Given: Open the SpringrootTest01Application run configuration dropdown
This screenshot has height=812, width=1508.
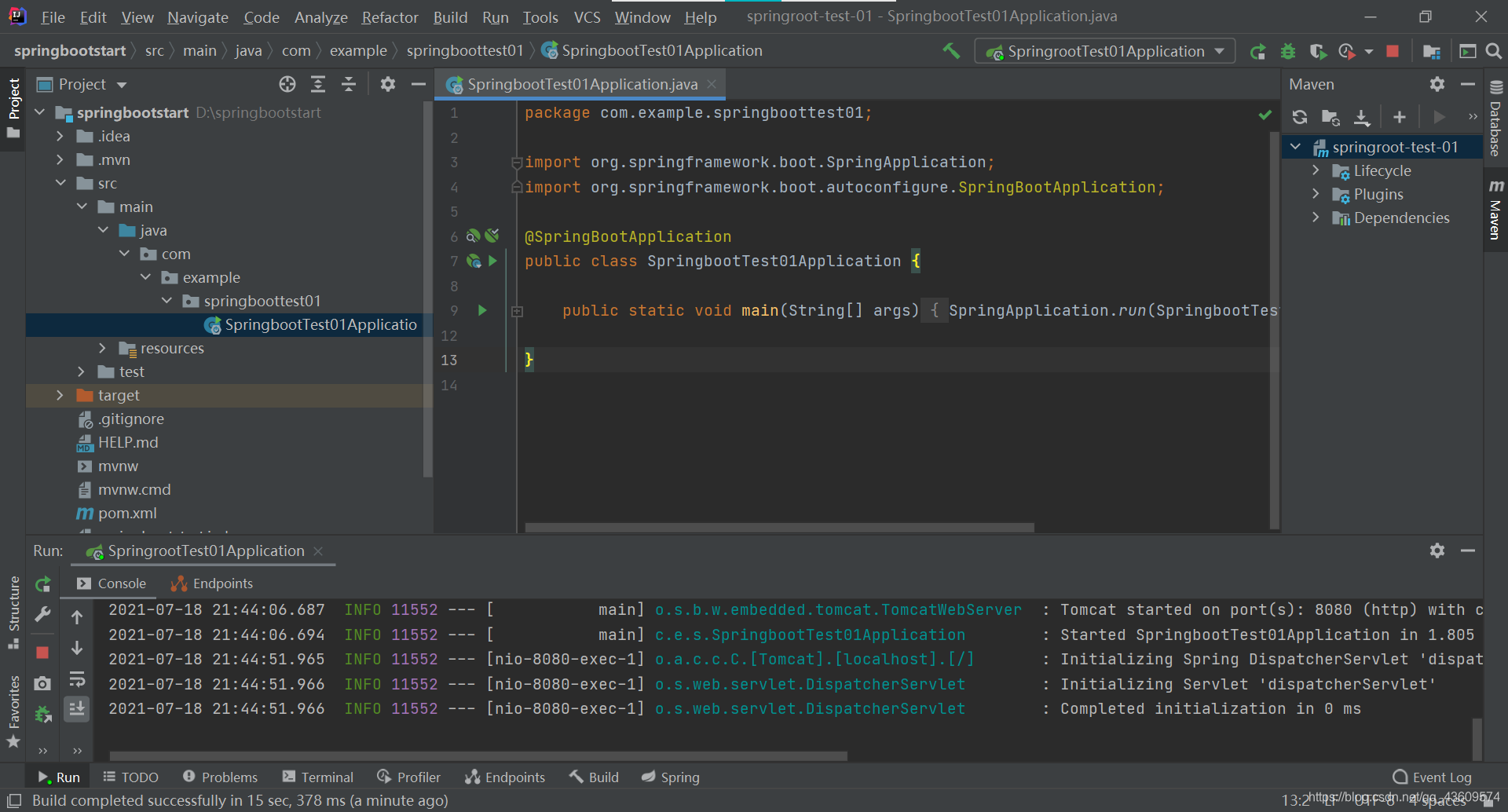Looking at the screenshot, I should 1106,51.
